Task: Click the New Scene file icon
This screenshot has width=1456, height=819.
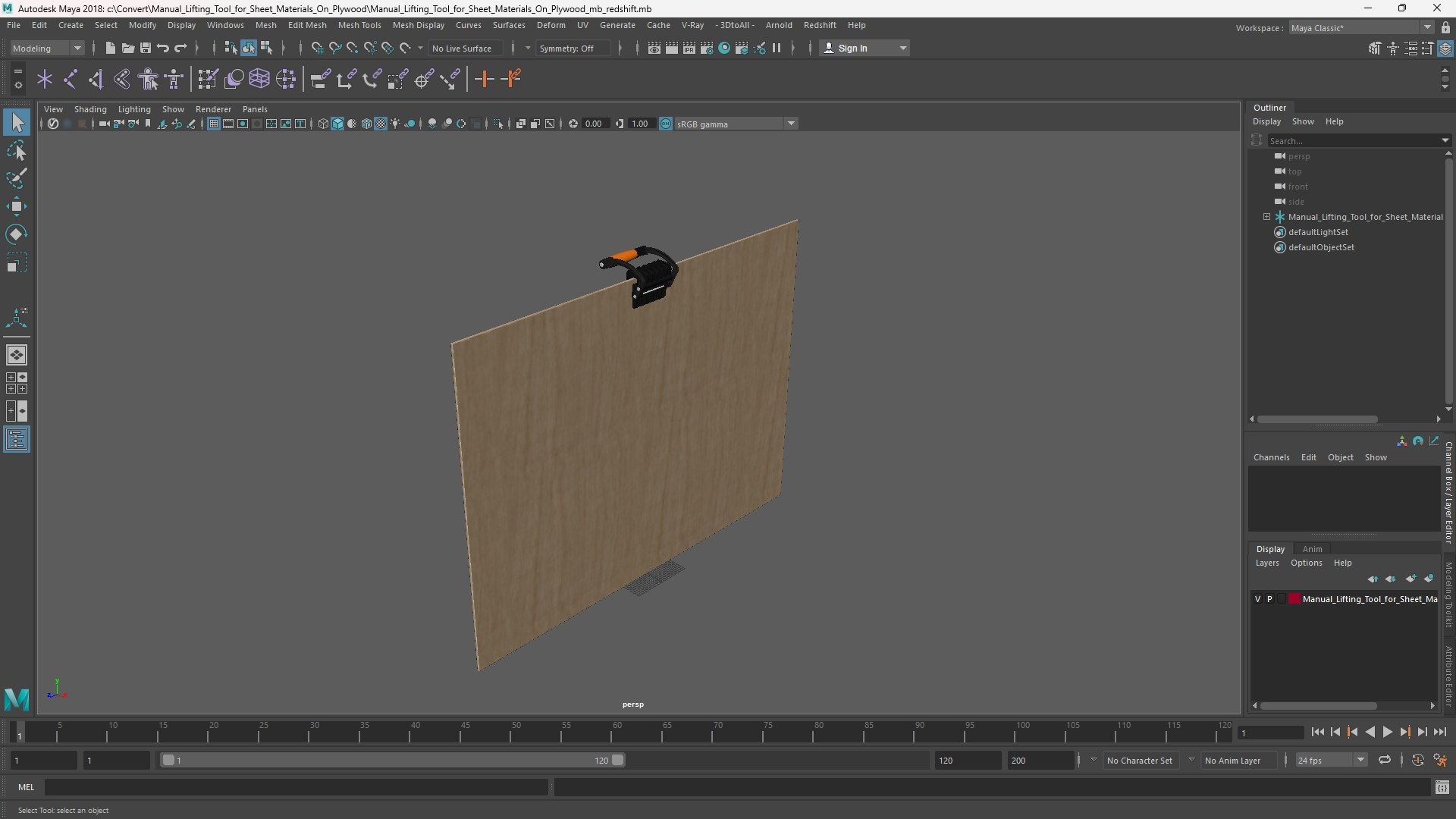Action: [x=110, y=48]
